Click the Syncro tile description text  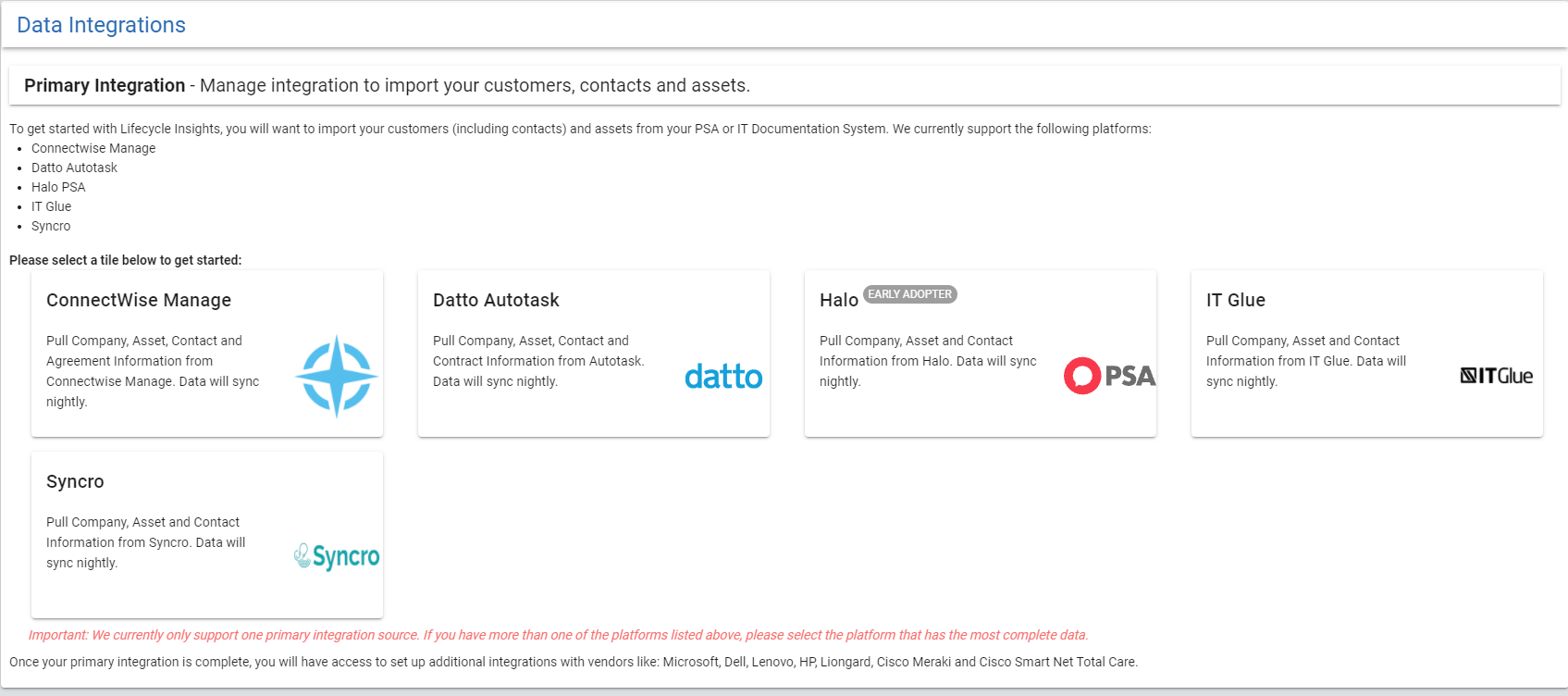click(146, 542)
